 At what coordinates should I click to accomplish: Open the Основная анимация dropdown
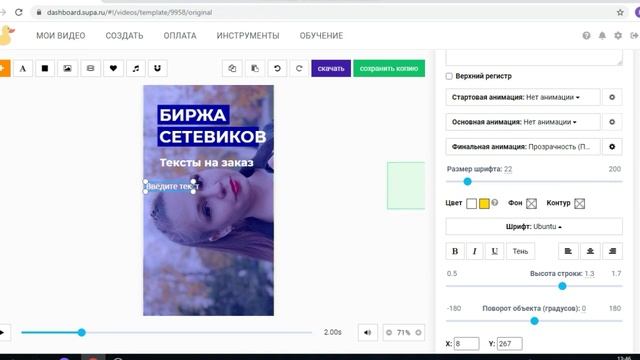pyautogui.click(x=523, y=122)
